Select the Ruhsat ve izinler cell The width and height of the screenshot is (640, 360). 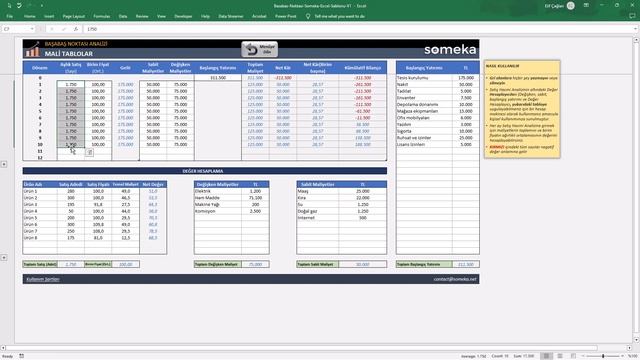click(424, 138)
